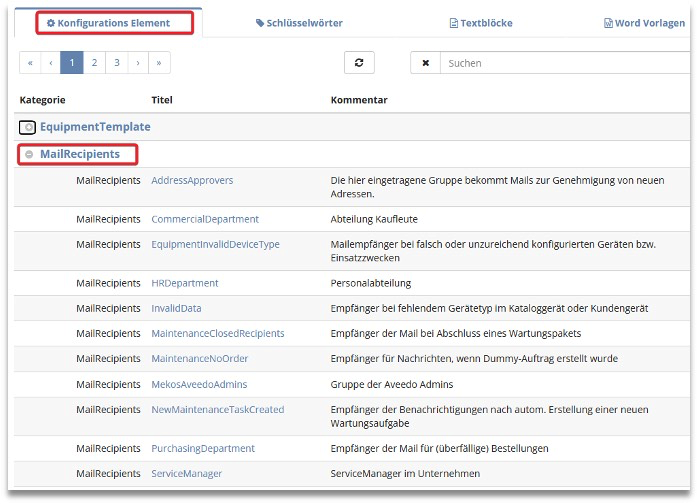Go to next page arrow

click(138, 63)
